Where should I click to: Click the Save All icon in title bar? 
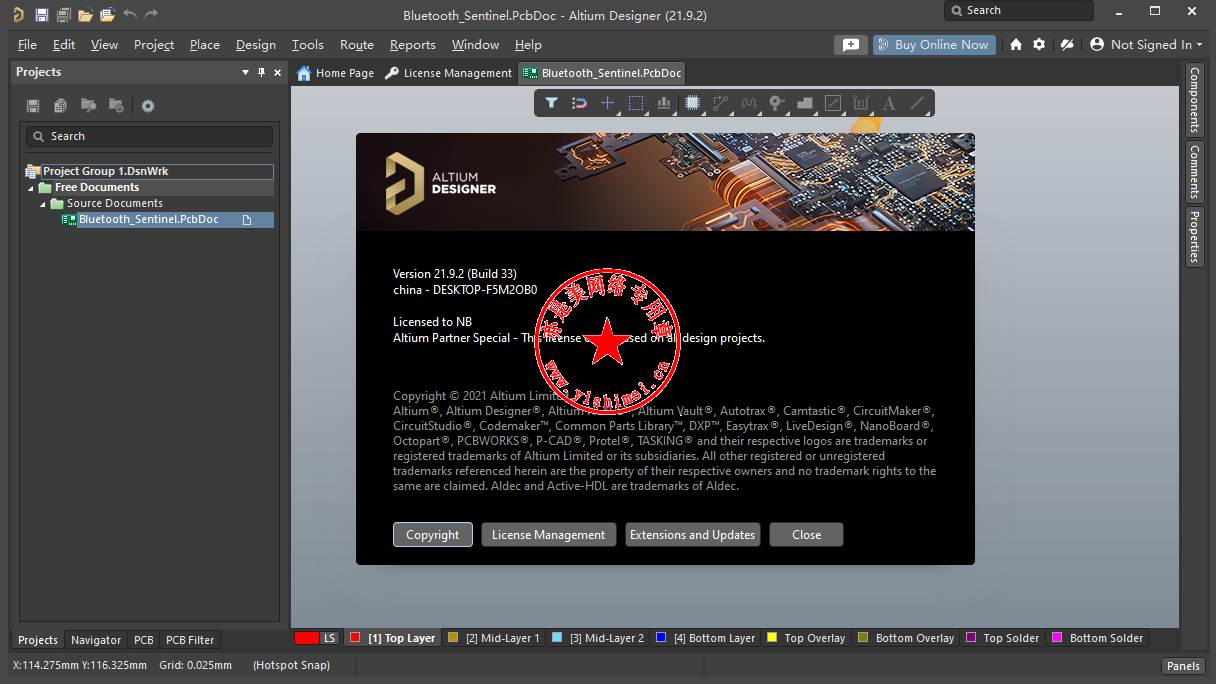click(63, 15)
